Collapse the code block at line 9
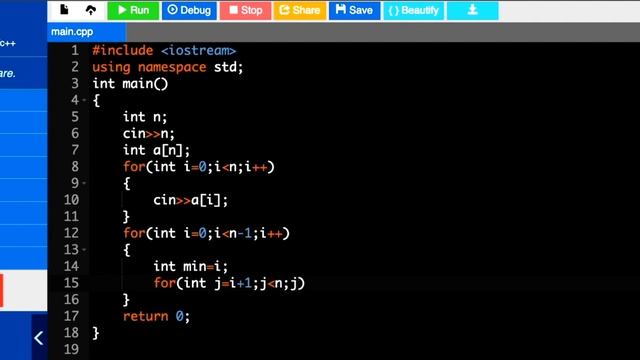Viewport: 640px width, 360px height. click(x=84, y=183)
